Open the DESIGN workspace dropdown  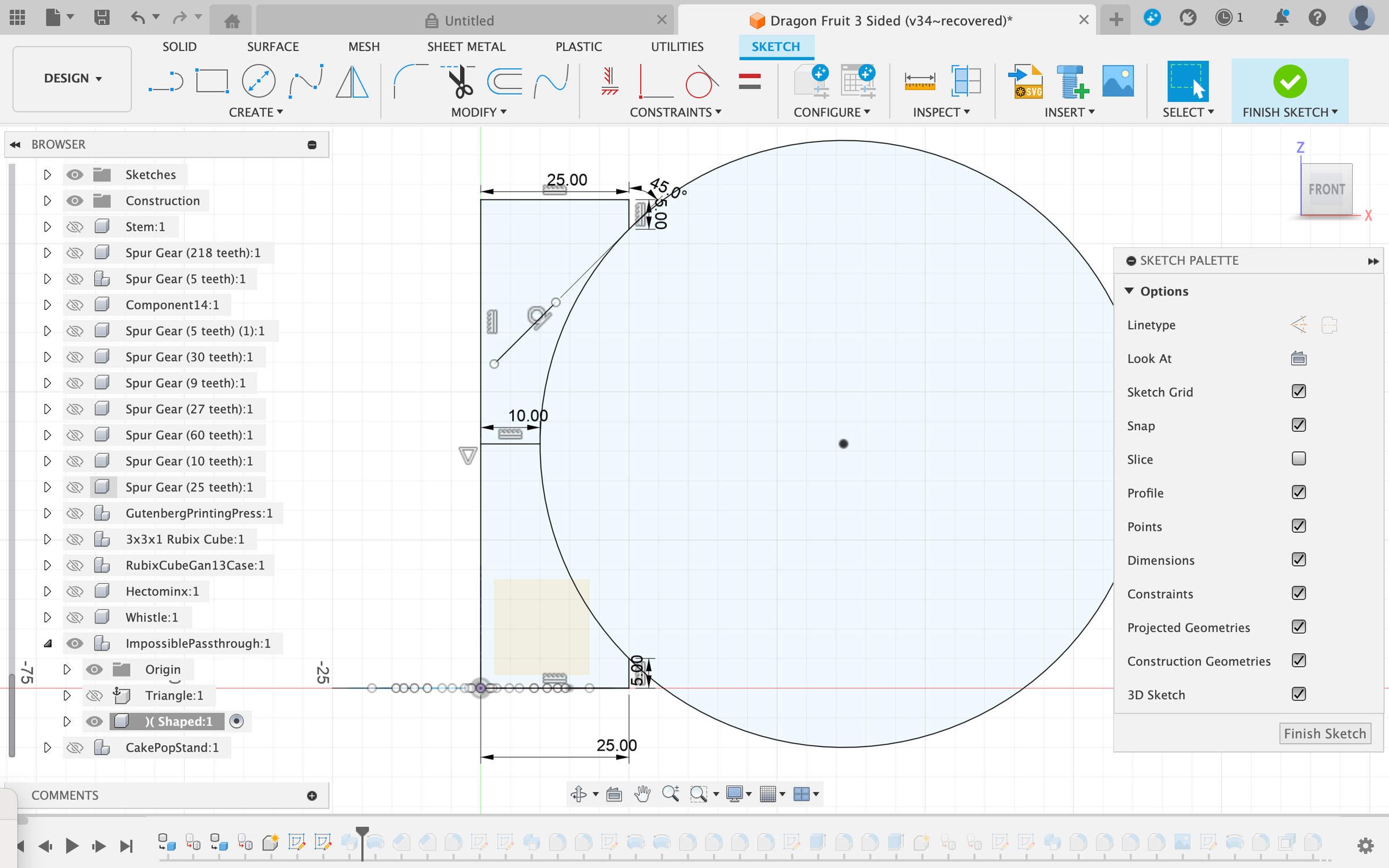[x=72, y=78]
